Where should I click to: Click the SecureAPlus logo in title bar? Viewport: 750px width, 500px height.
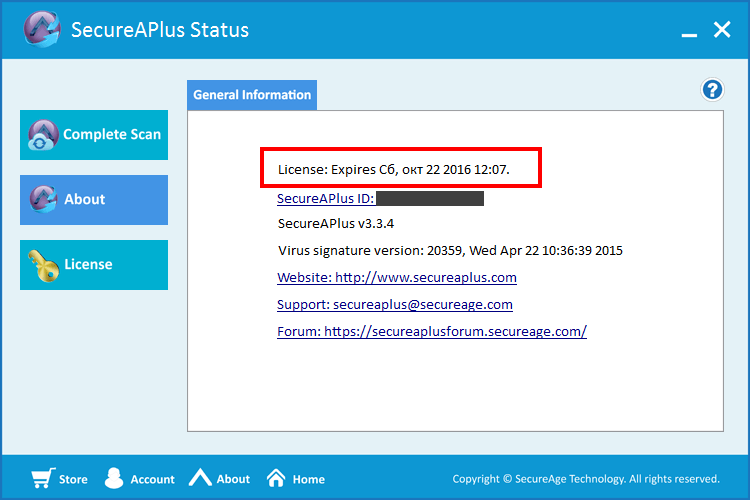pyautogui.click(x=42, y=29)
